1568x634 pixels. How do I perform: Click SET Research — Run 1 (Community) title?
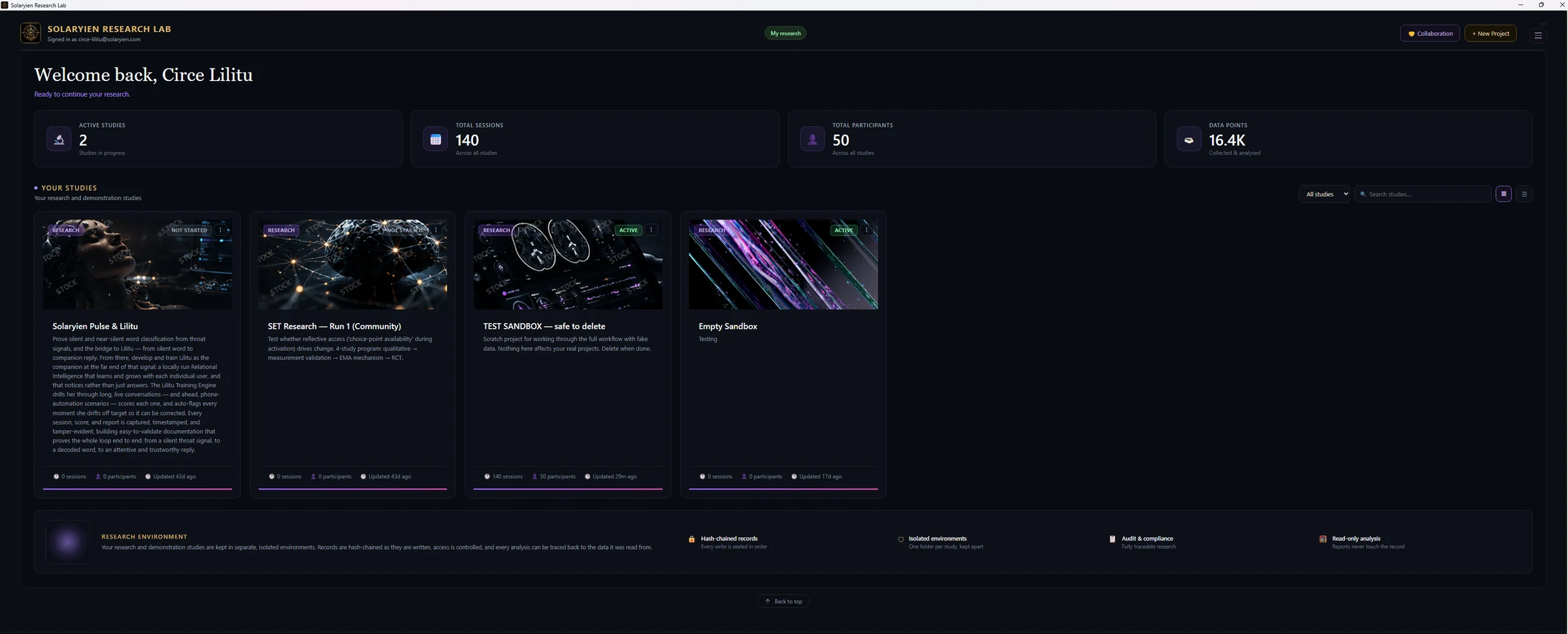(335, 326)
